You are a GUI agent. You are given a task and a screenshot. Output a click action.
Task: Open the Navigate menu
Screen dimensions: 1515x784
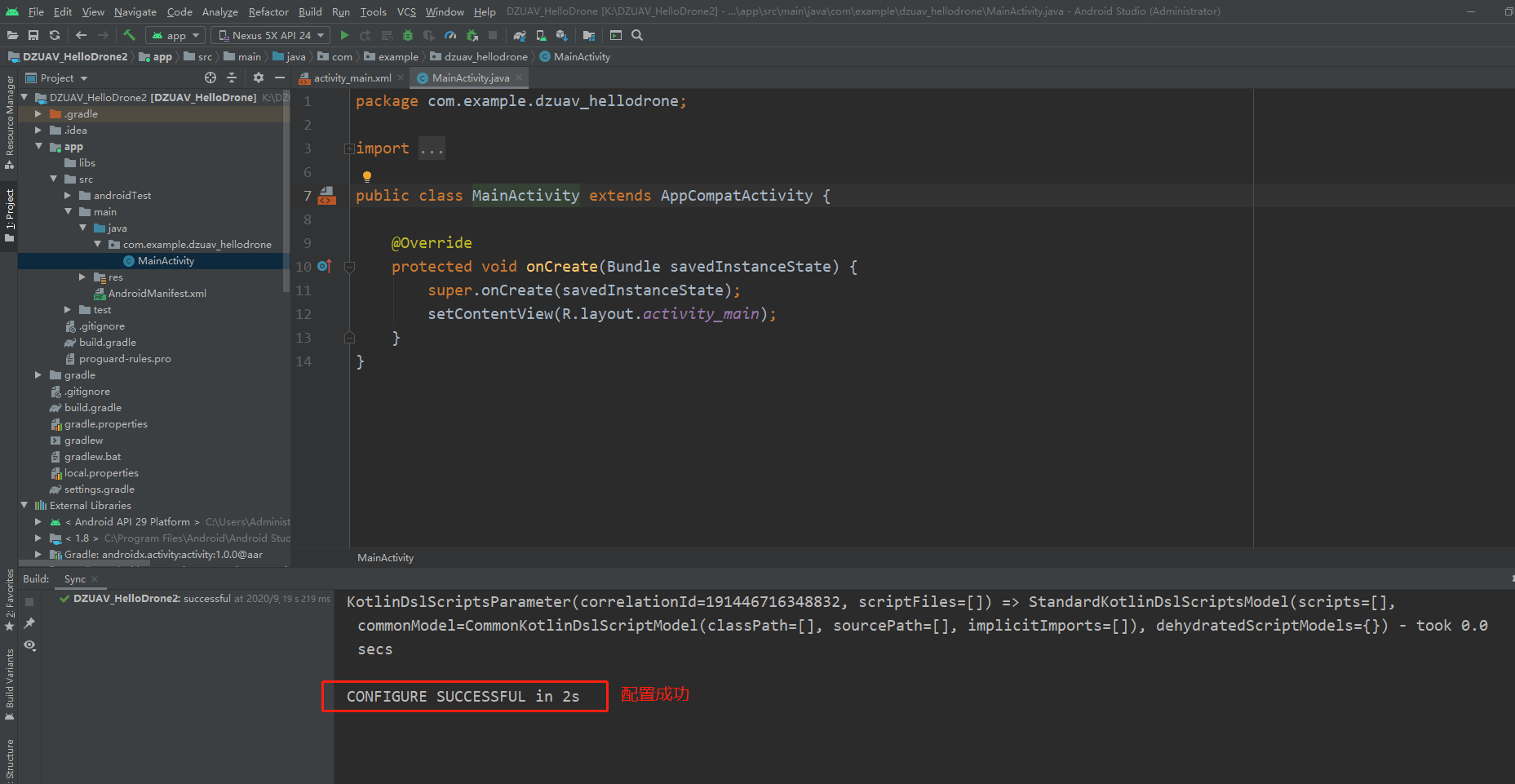(135, 11)
